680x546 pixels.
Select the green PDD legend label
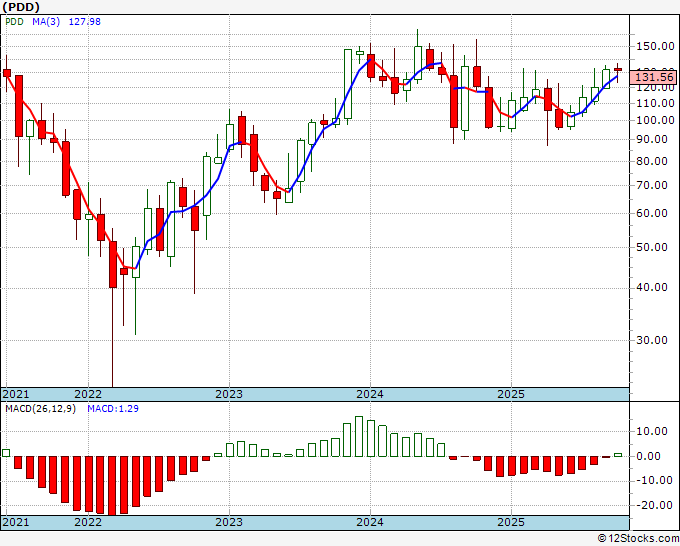[14, 21]
